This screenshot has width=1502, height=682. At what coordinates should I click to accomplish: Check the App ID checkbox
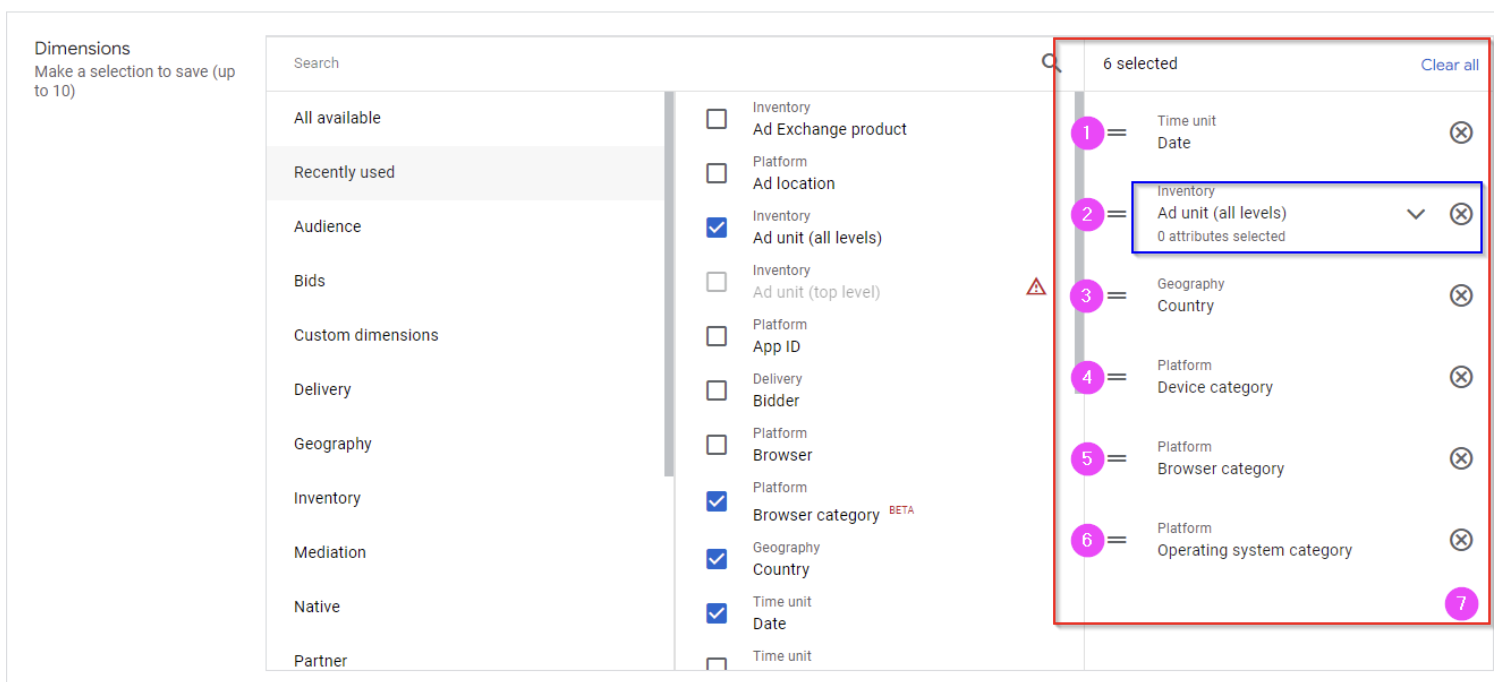(717, 336)
